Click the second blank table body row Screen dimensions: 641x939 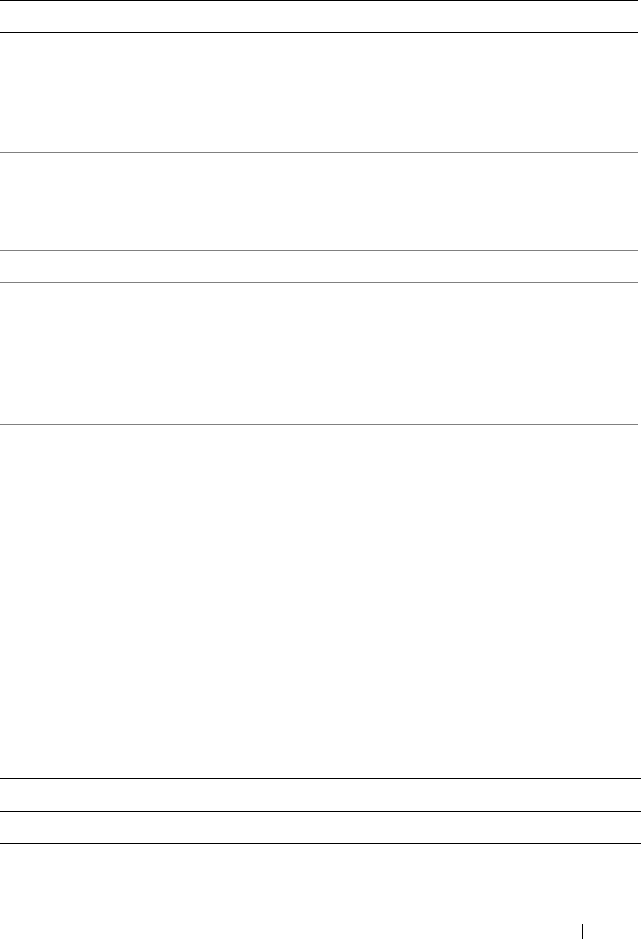coord(320,200)
